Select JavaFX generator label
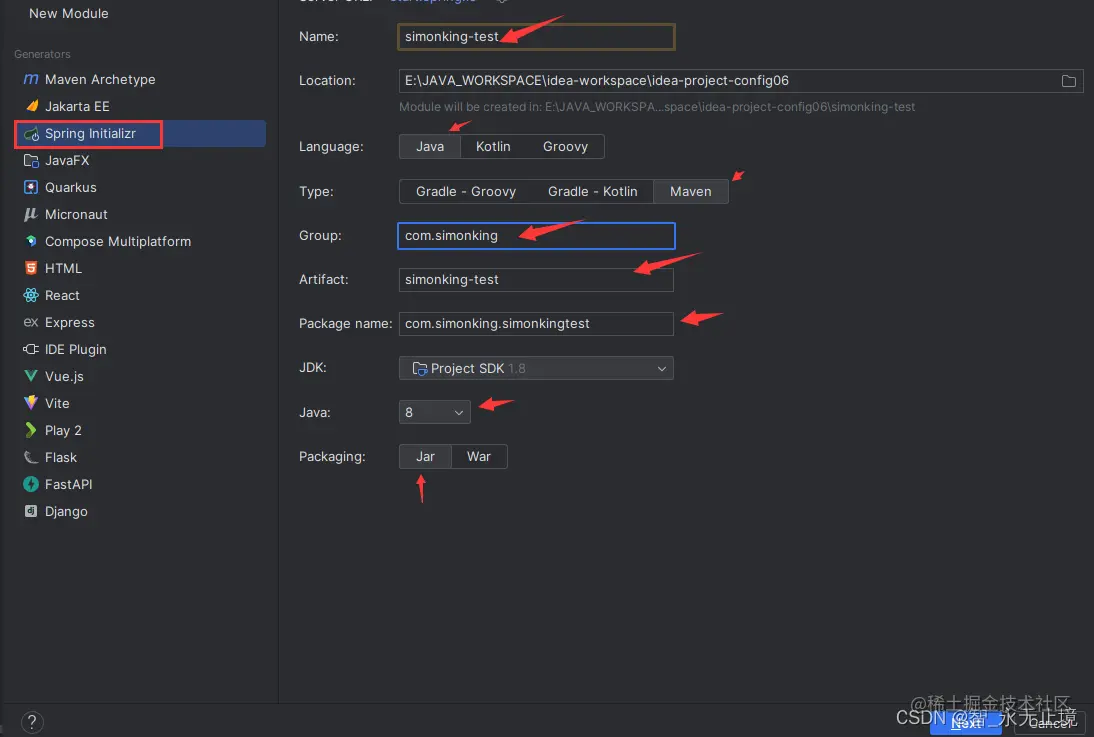Viewport: 1094px width, 737px height. point(67,161)
